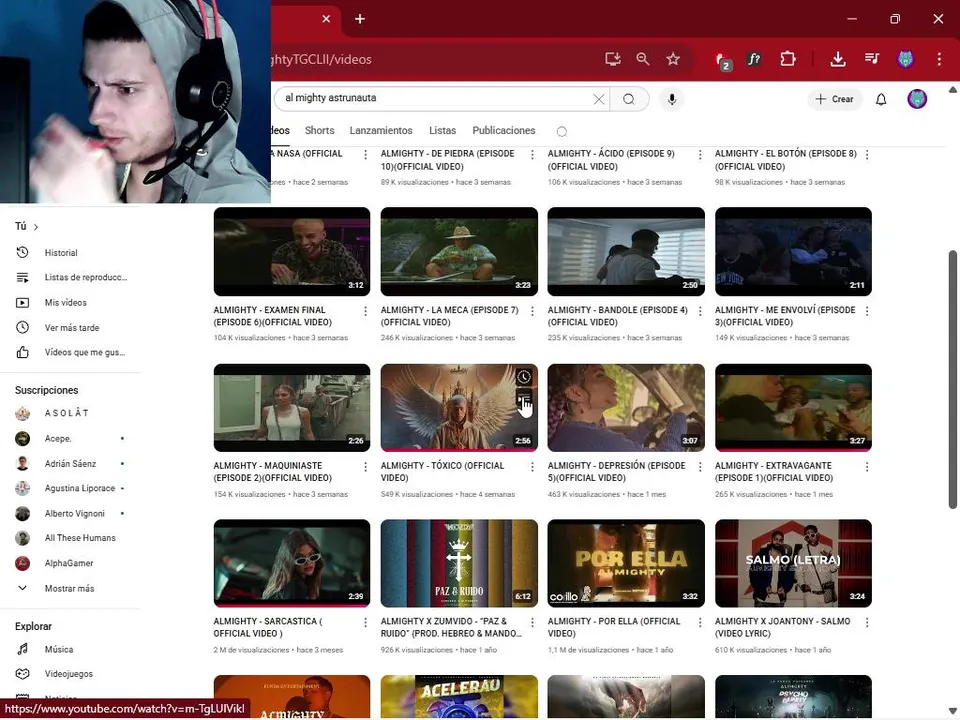Close the current browser tab

point(326,19)
